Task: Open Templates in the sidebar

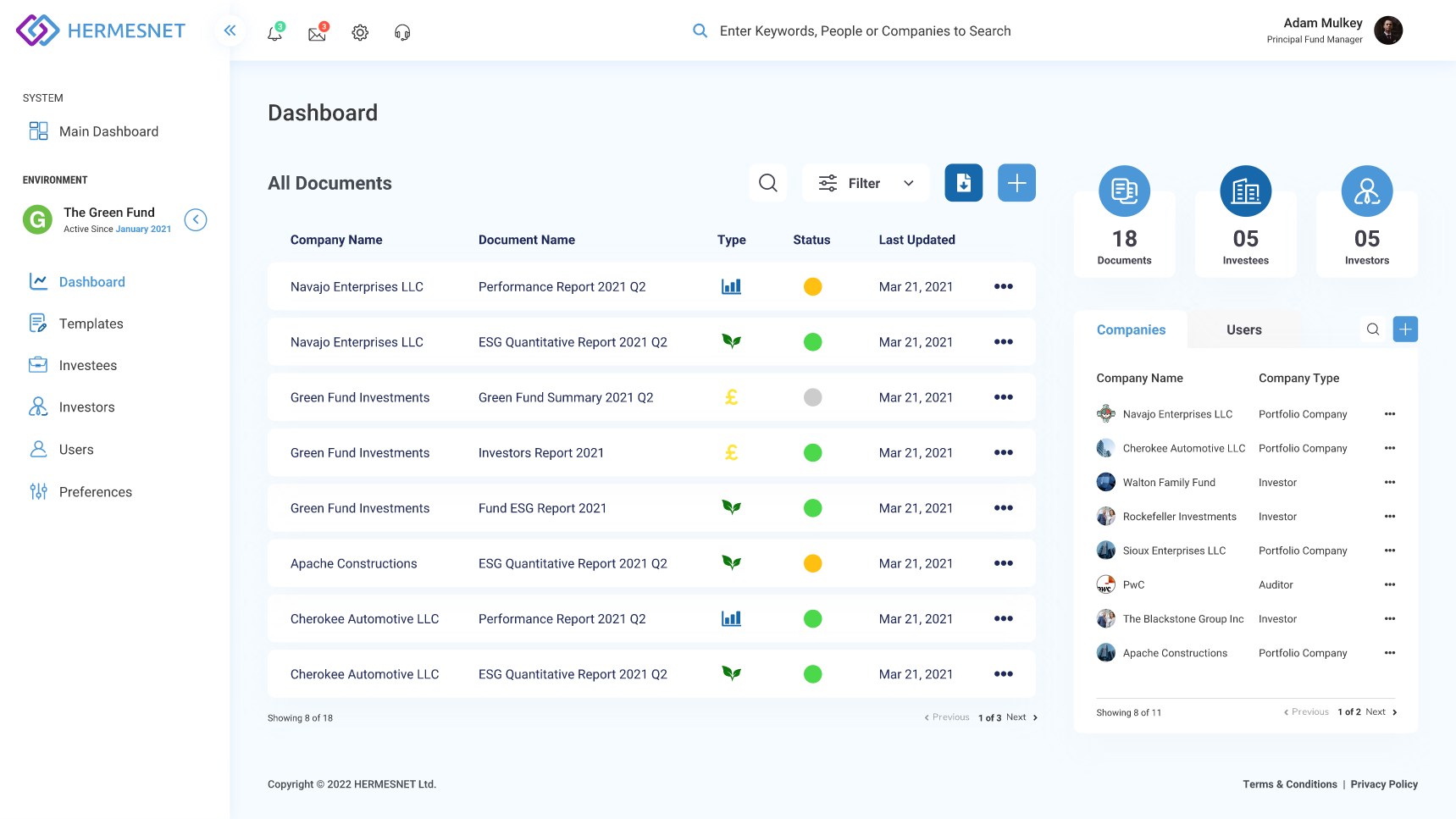Action: coord(91,324)
